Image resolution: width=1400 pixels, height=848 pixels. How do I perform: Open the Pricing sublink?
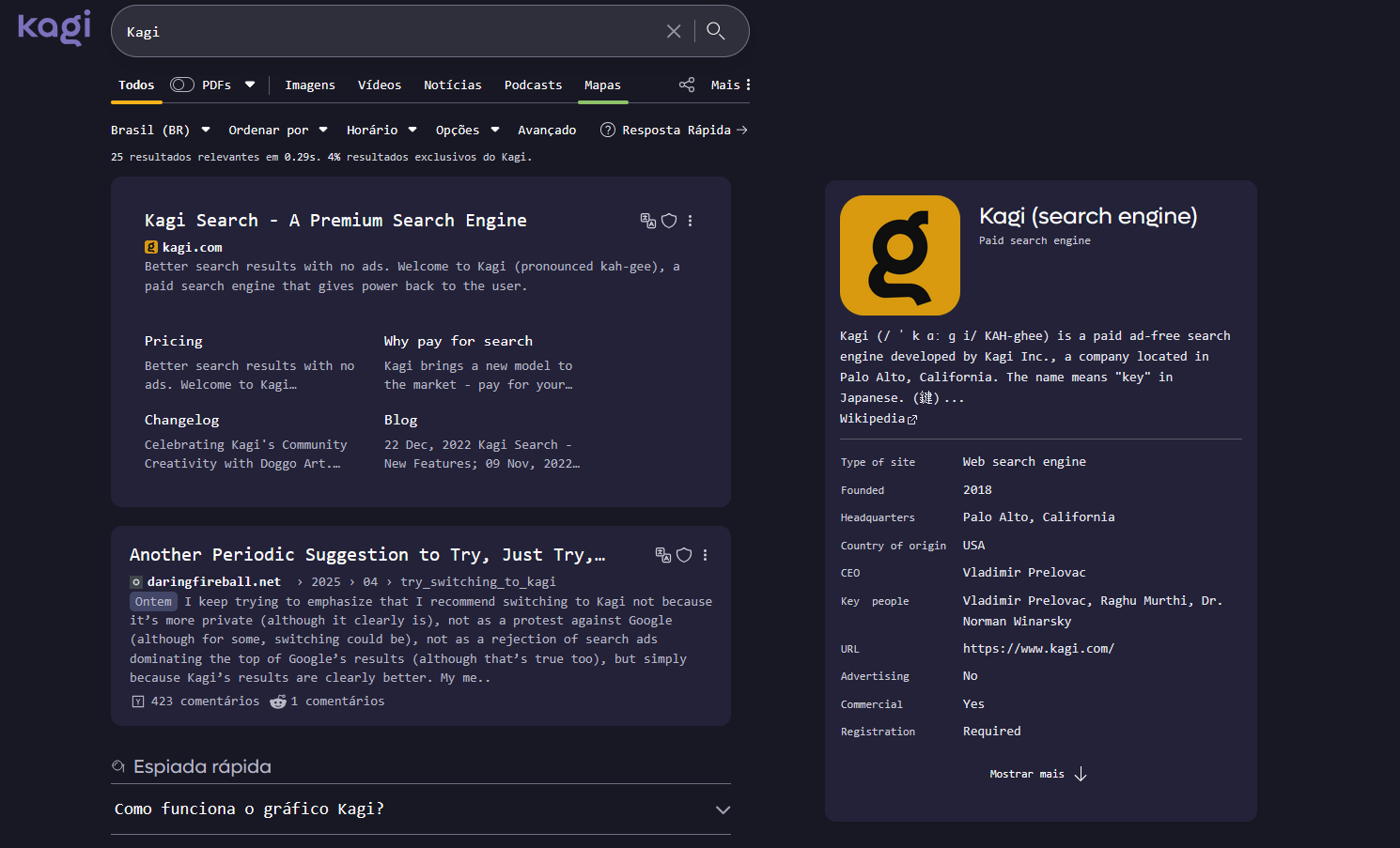174,341
